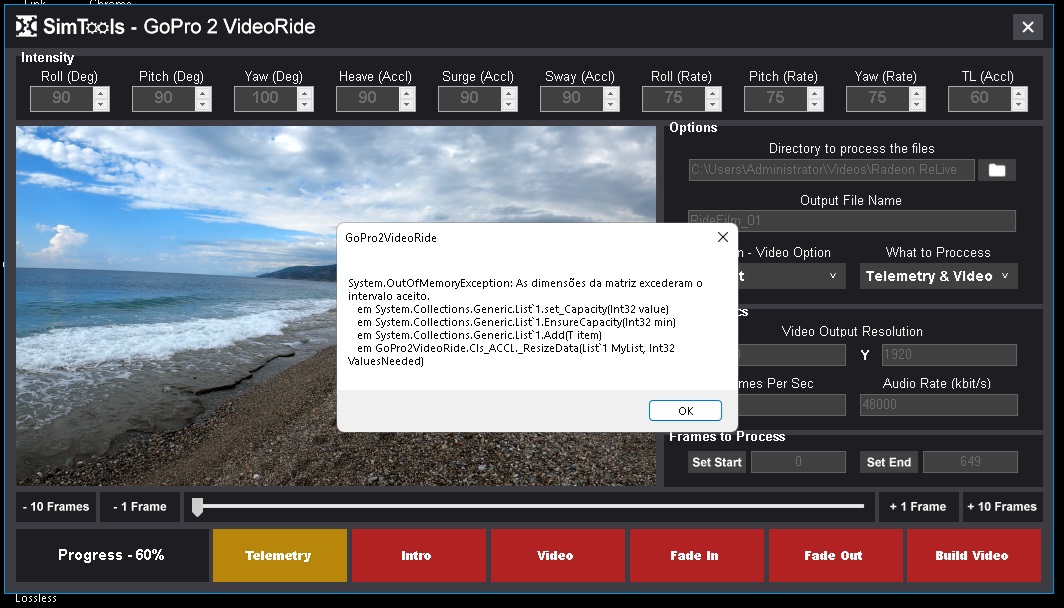This screenshot has height=608, width=1064.
Task: Step back with - 1 Frame button
Action: click(x=140, y=507)
